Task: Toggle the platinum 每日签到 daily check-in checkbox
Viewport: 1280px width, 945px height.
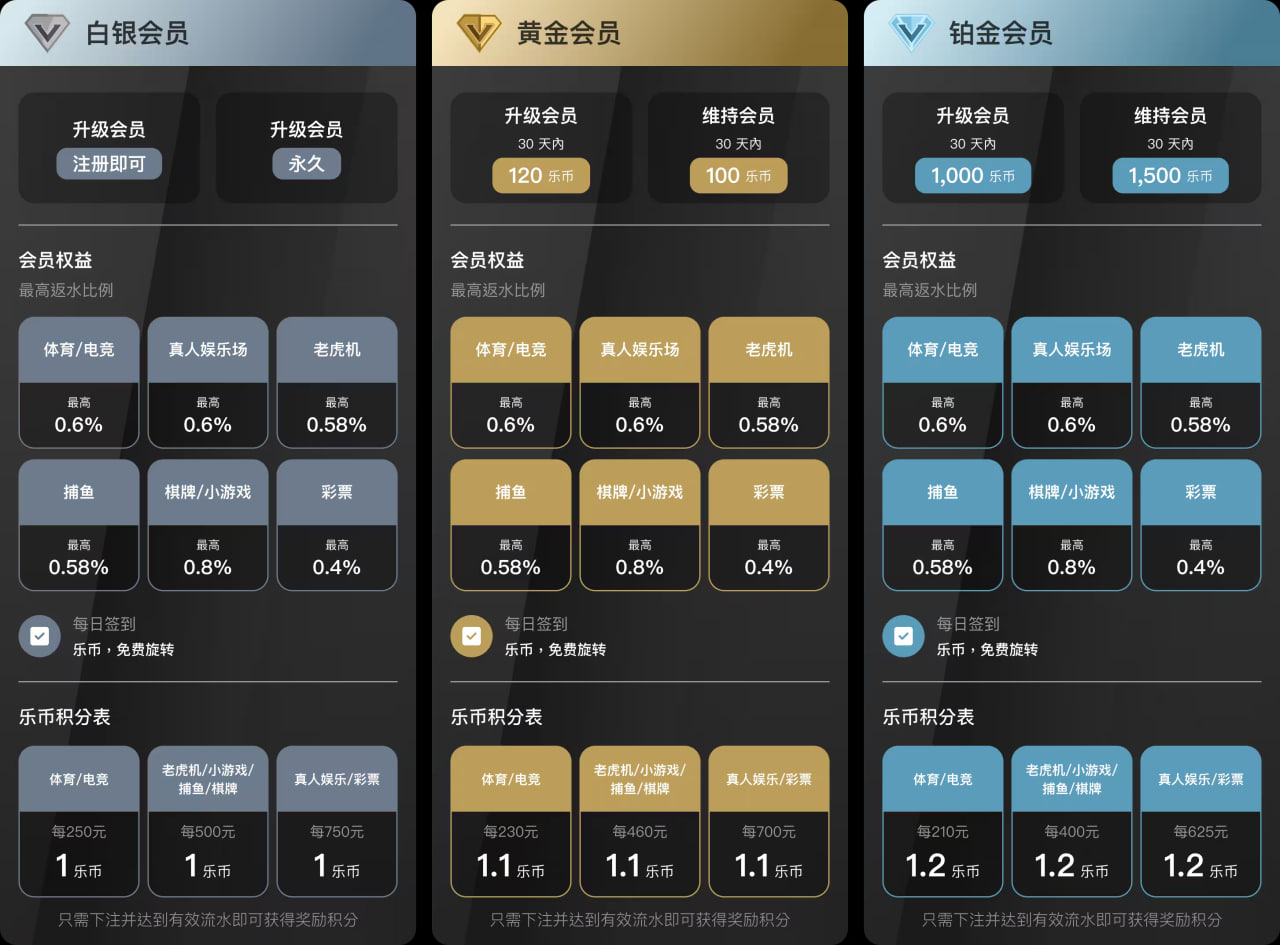Action: pyautogui.click(x=904, y=636)
